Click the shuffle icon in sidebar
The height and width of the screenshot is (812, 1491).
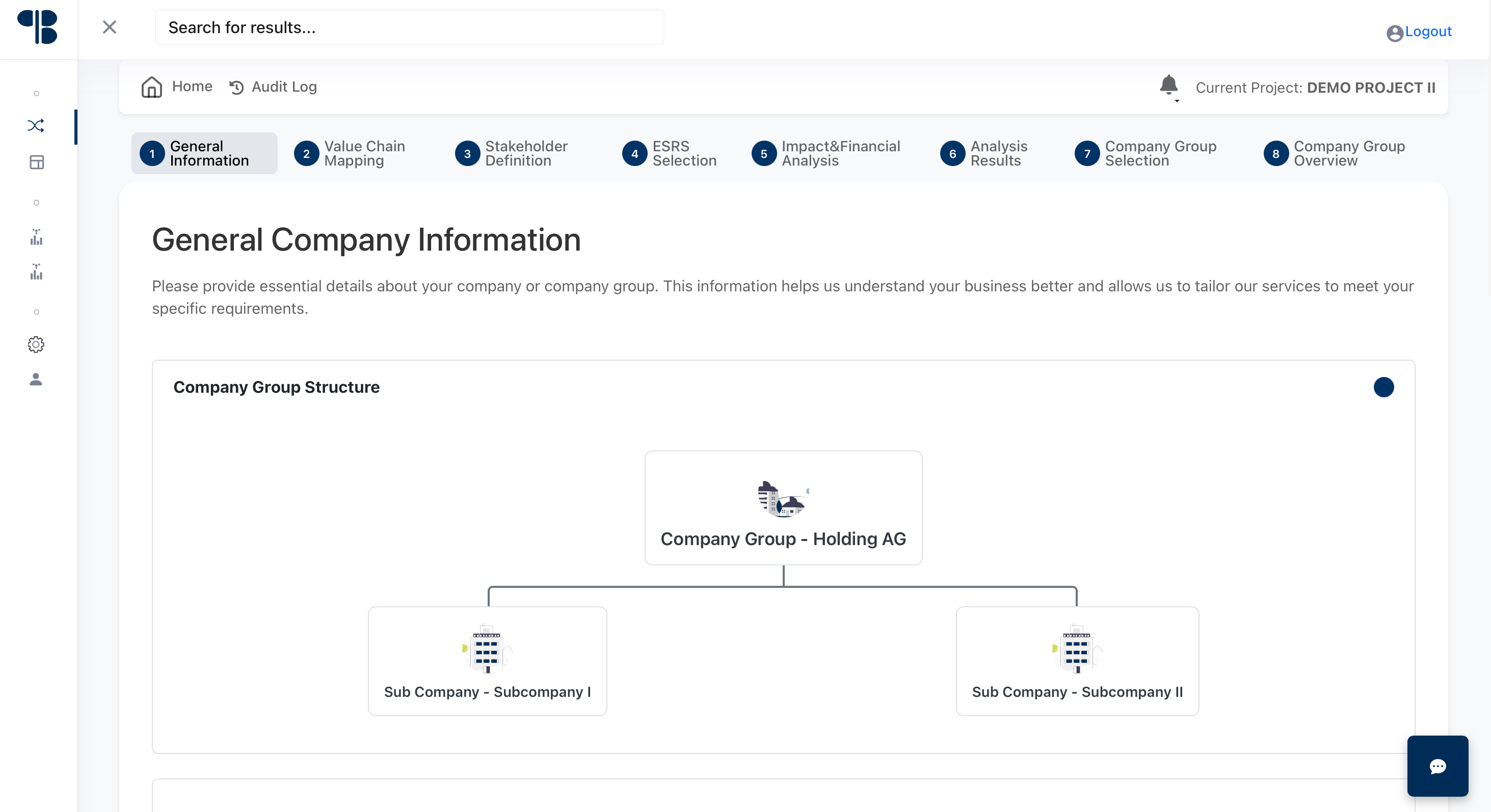coord(36,126)
